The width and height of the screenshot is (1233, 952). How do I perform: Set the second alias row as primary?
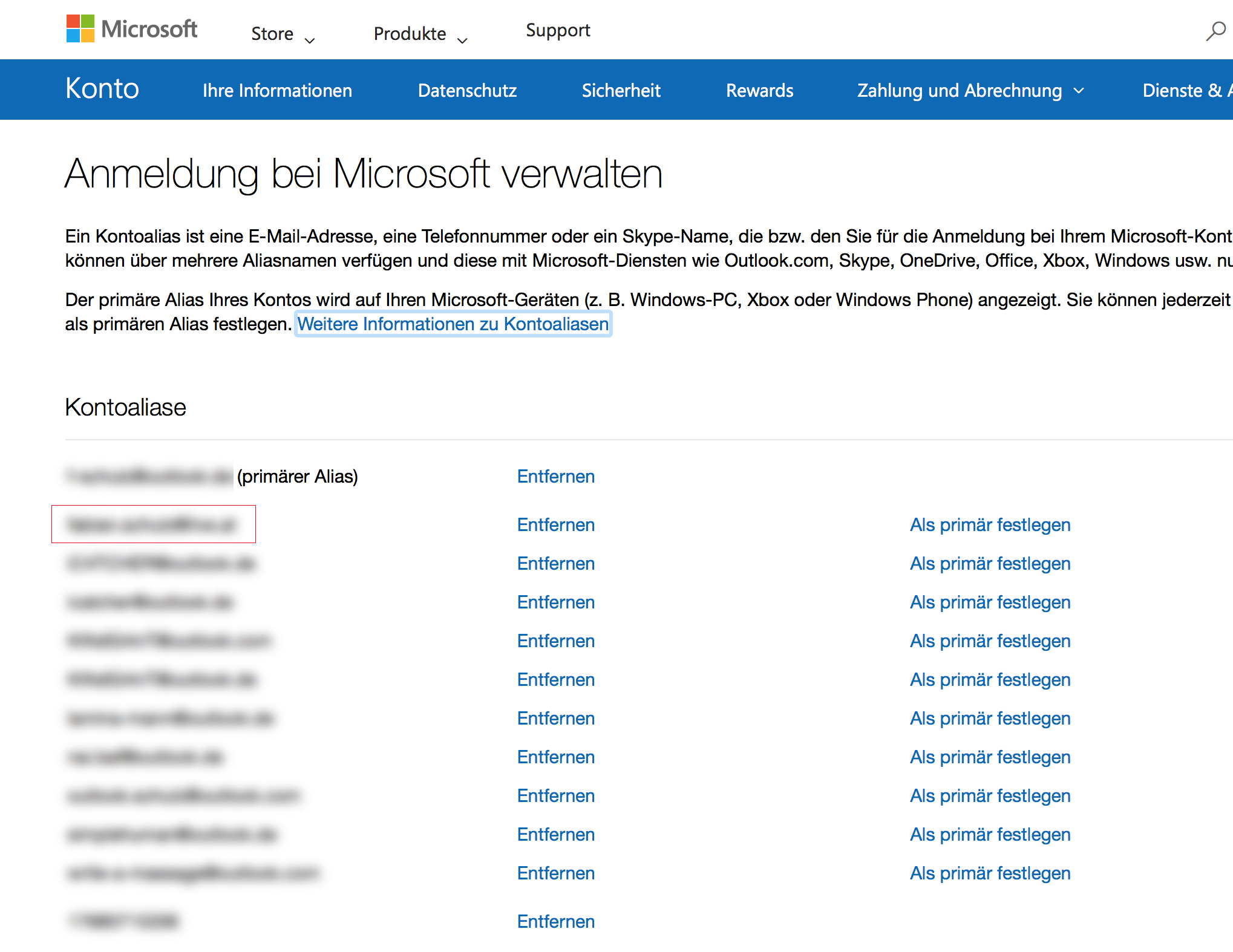pos(990,525)
